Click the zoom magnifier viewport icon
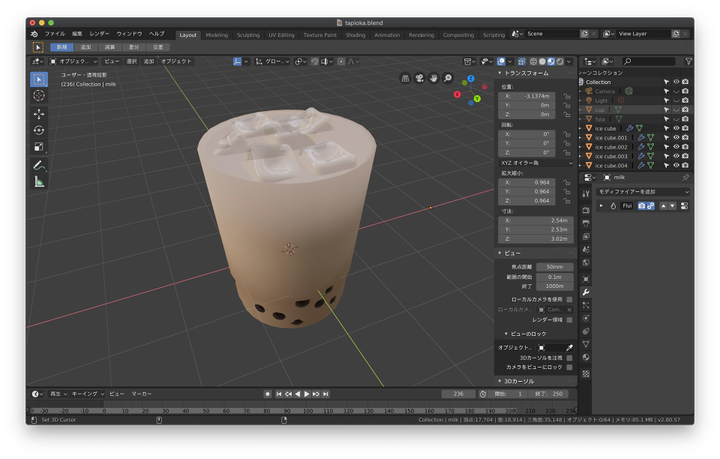 tap(447, 78)
